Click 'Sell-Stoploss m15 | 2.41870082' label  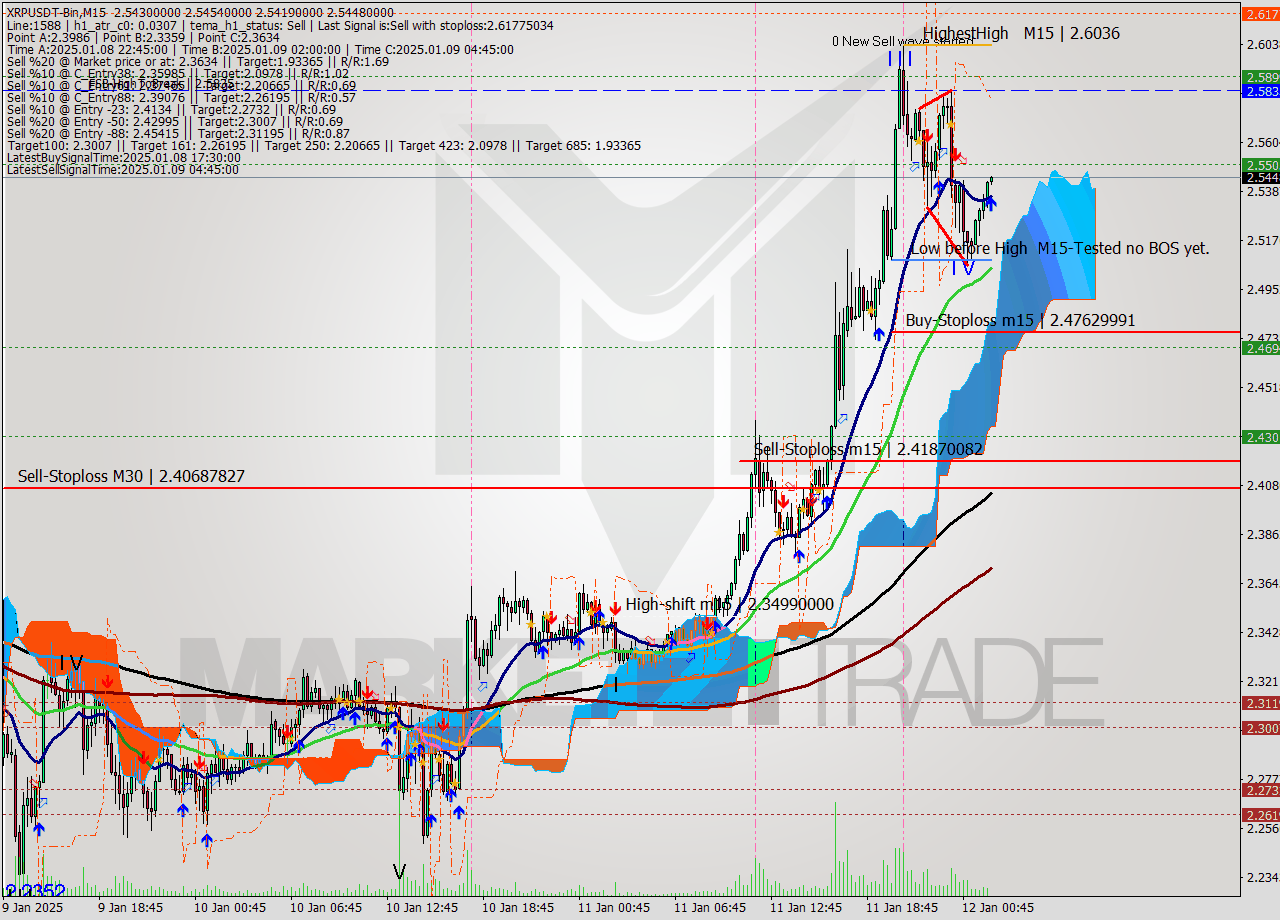(x=868, y=450)
